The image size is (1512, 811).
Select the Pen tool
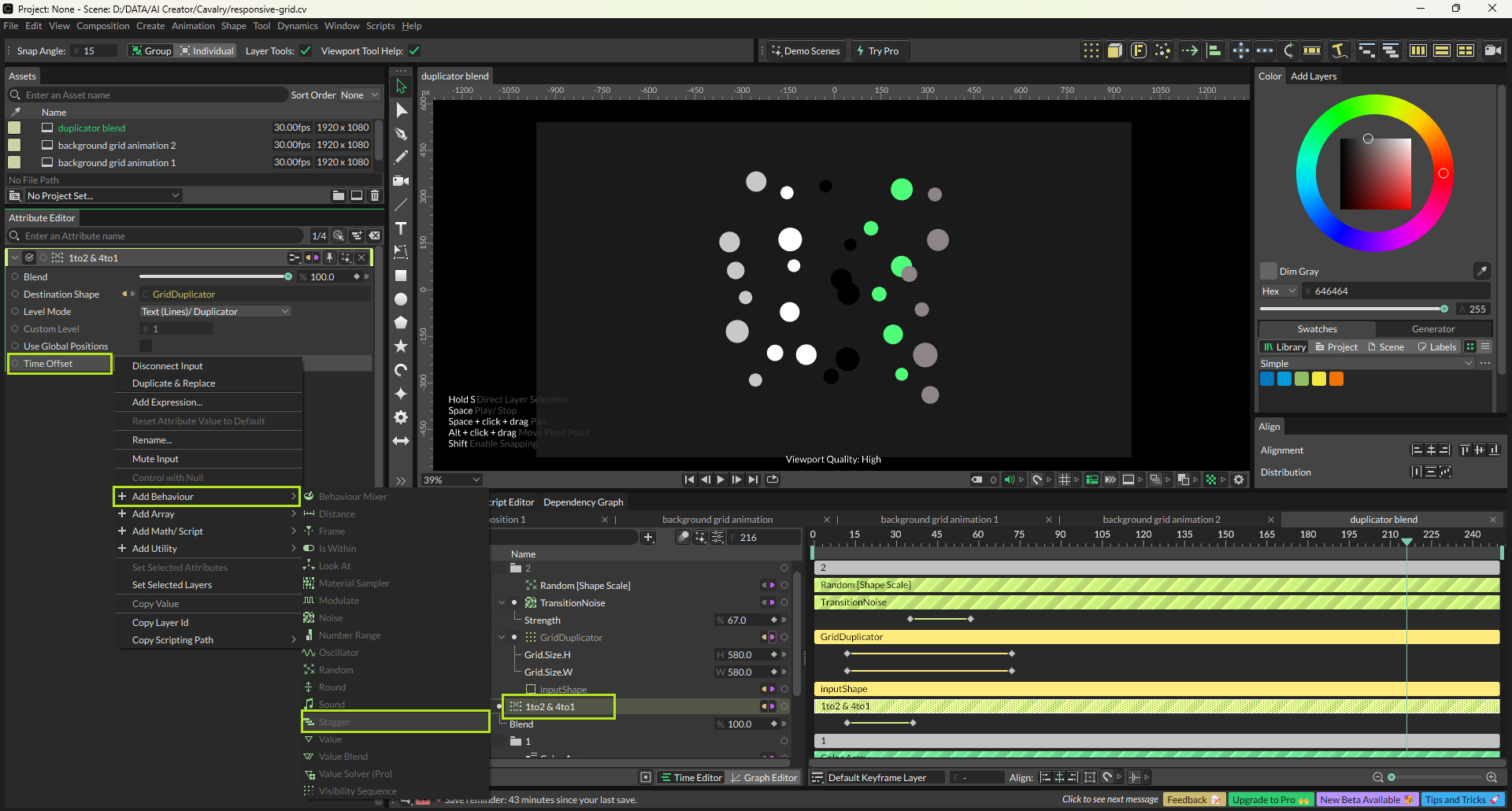coord(401,134)
